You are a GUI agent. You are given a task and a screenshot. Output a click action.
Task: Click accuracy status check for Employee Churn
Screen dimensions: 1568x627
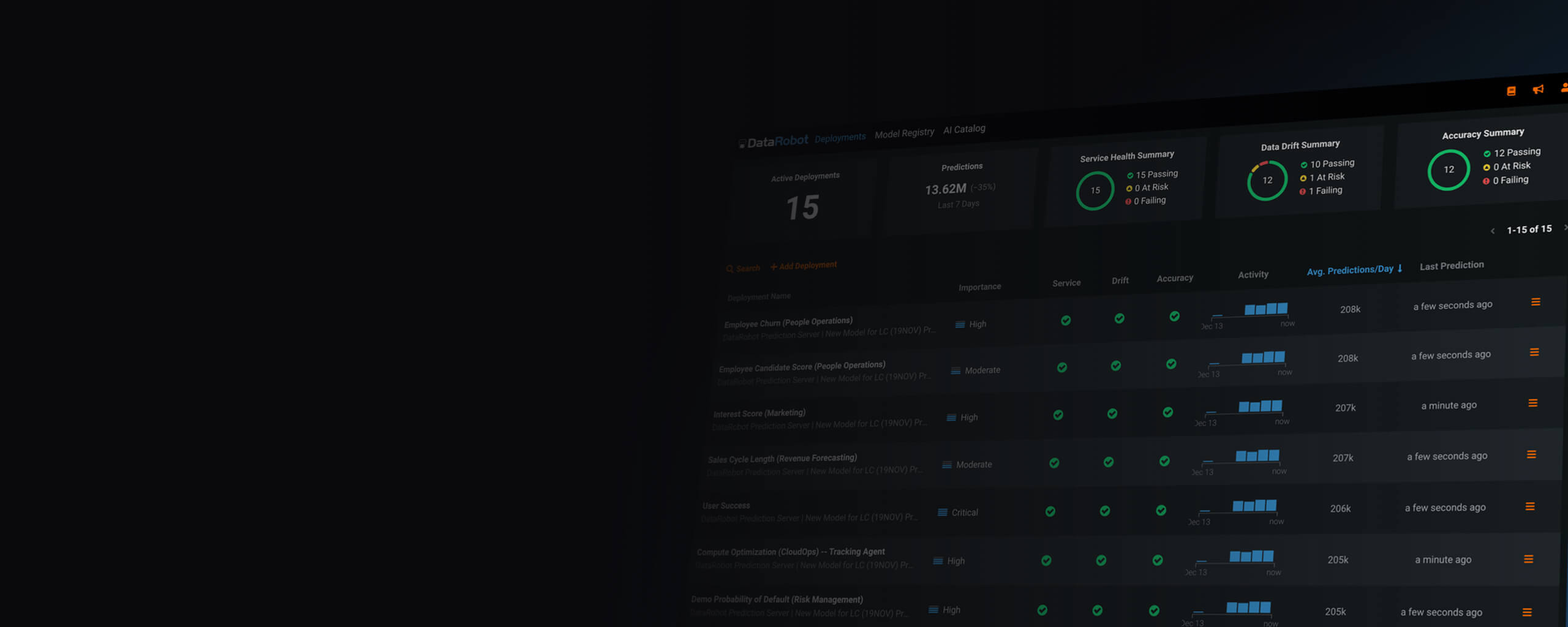[1174, 316]
